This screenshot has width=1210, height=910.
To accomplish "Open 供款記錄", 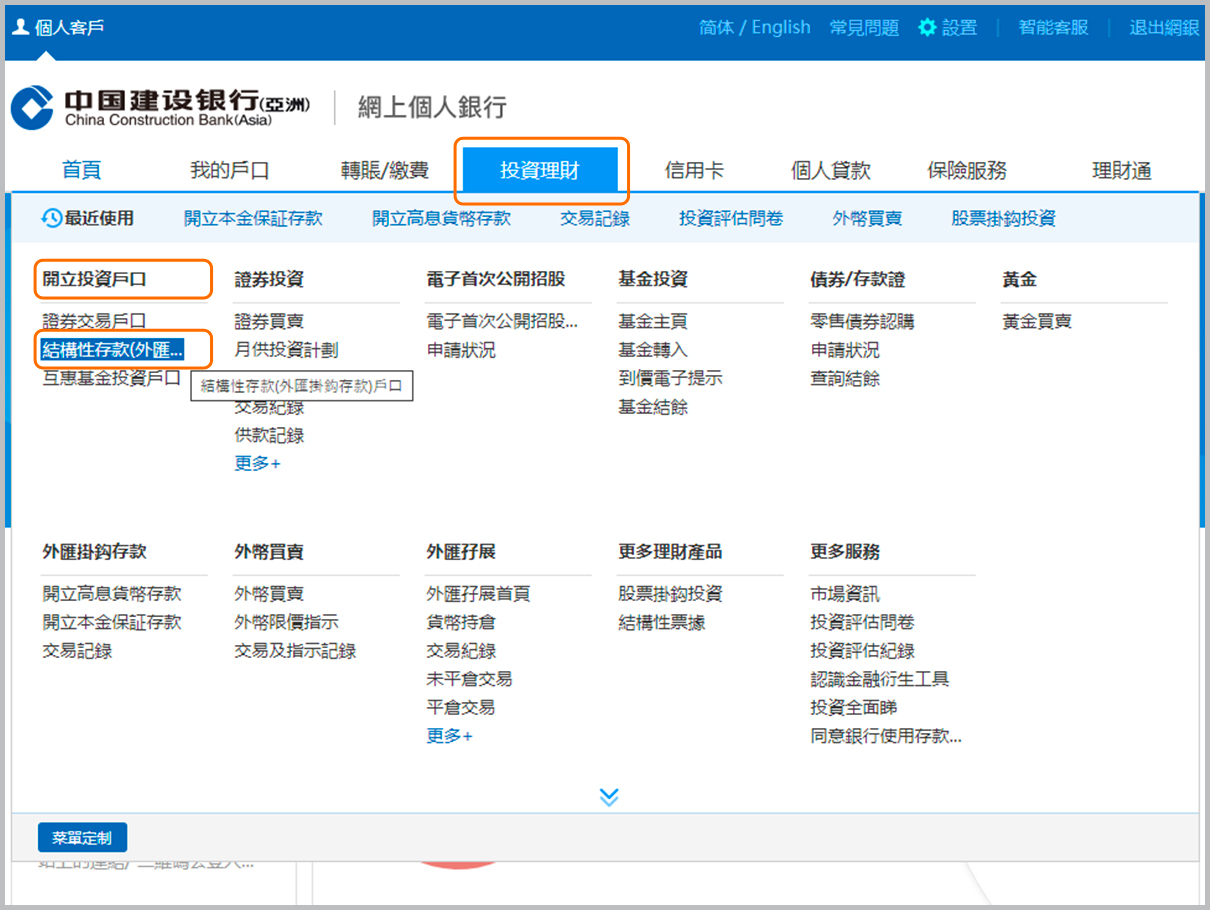I will [x=269, y=436].
